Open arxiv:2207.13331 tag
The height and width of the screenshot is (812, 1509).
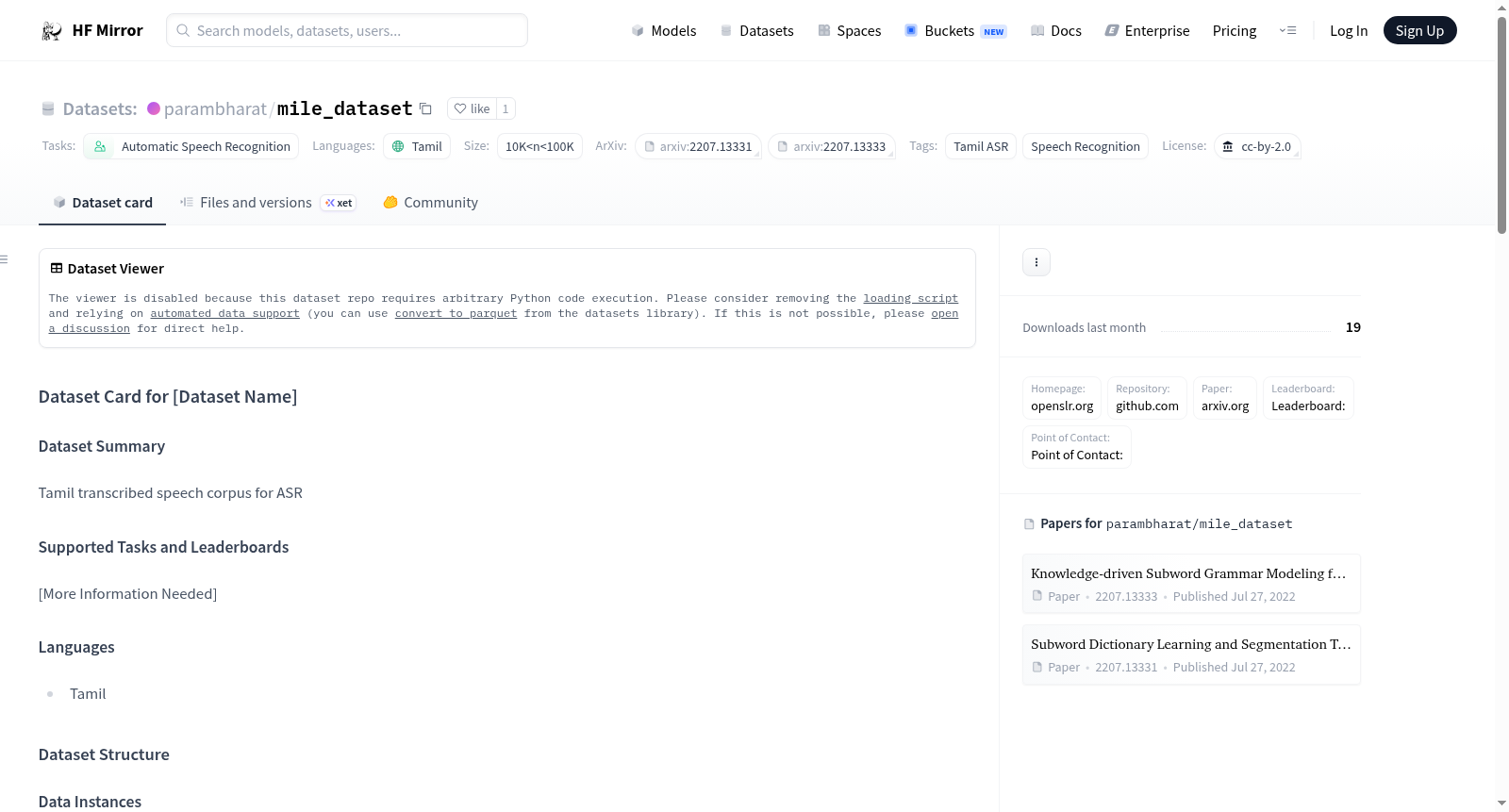[698, 147]
